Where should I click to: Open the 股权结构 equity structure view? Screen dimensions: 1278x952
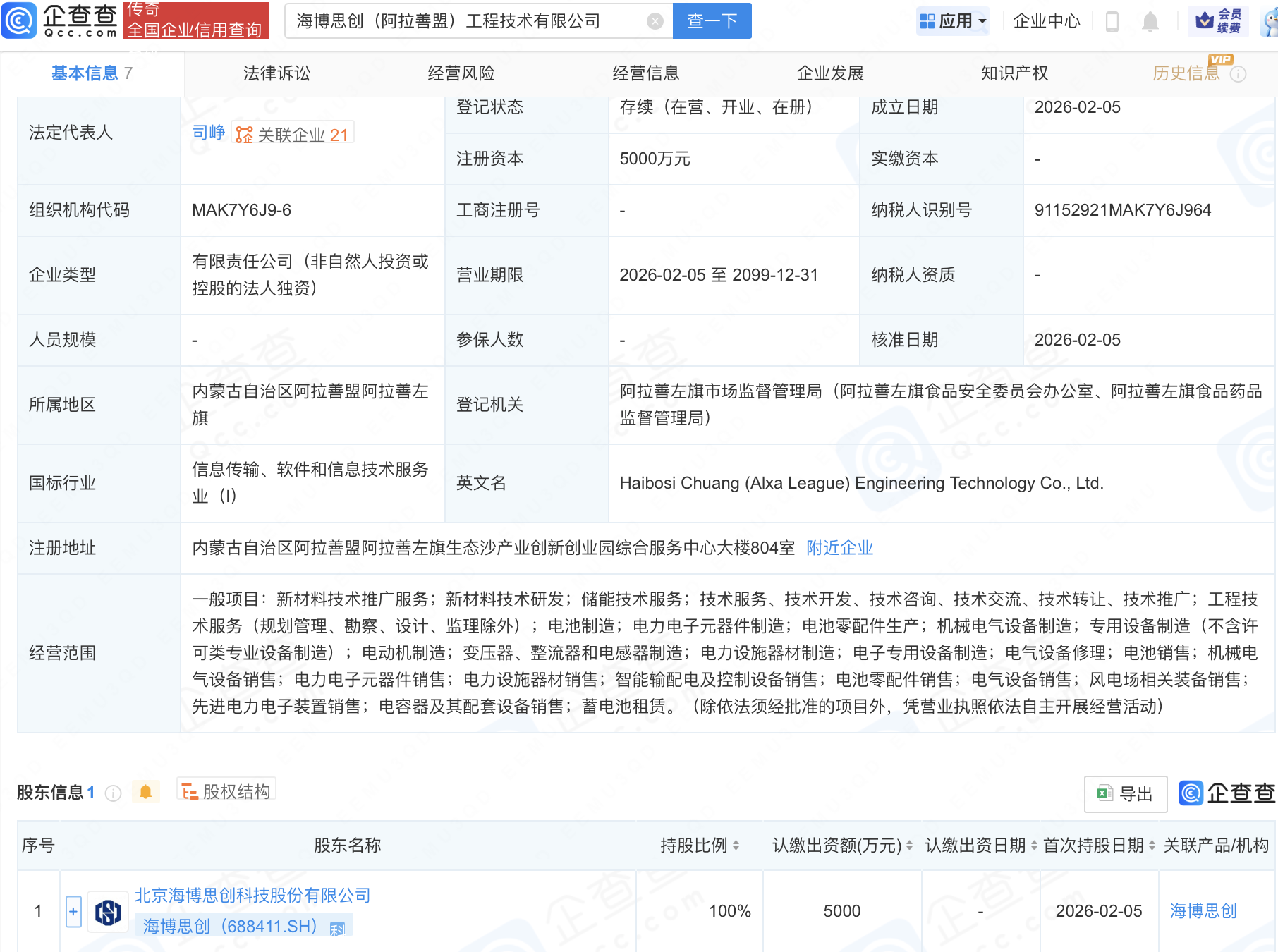[x=226, y=792]
